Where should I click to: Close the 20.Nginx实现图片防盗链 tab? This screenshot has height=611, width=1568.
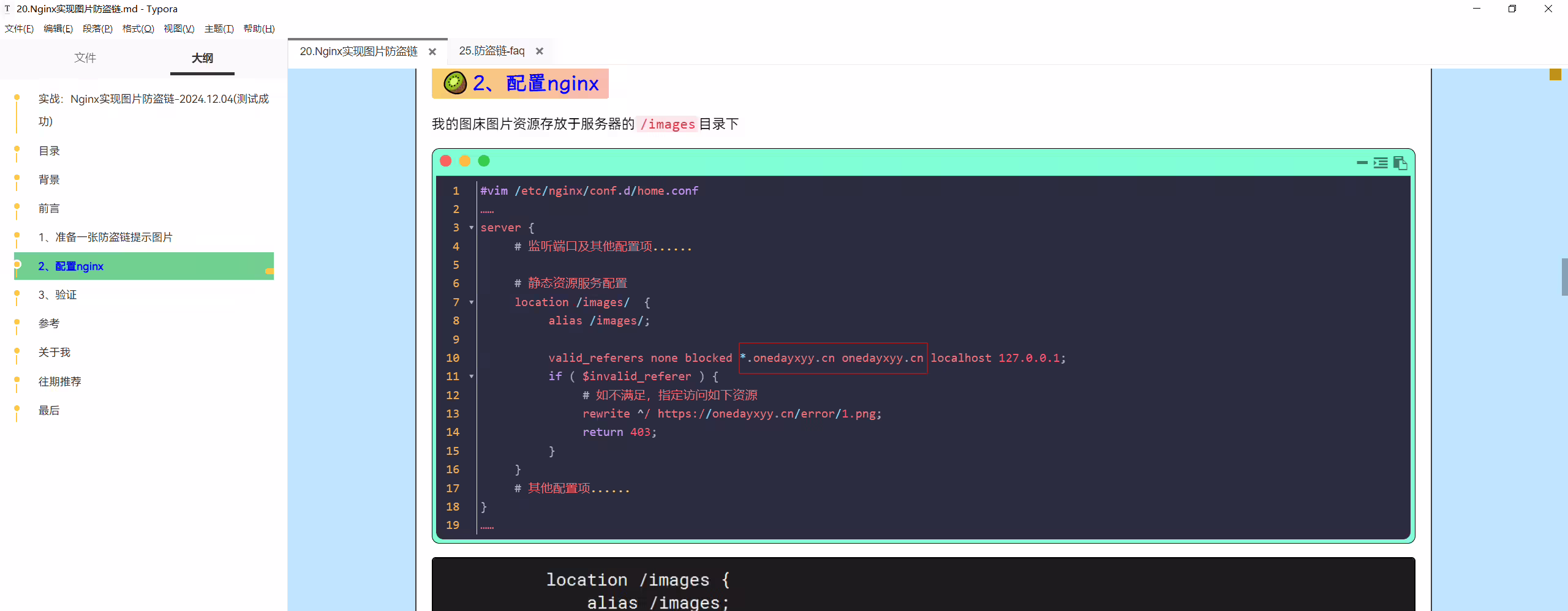point(432,51)
